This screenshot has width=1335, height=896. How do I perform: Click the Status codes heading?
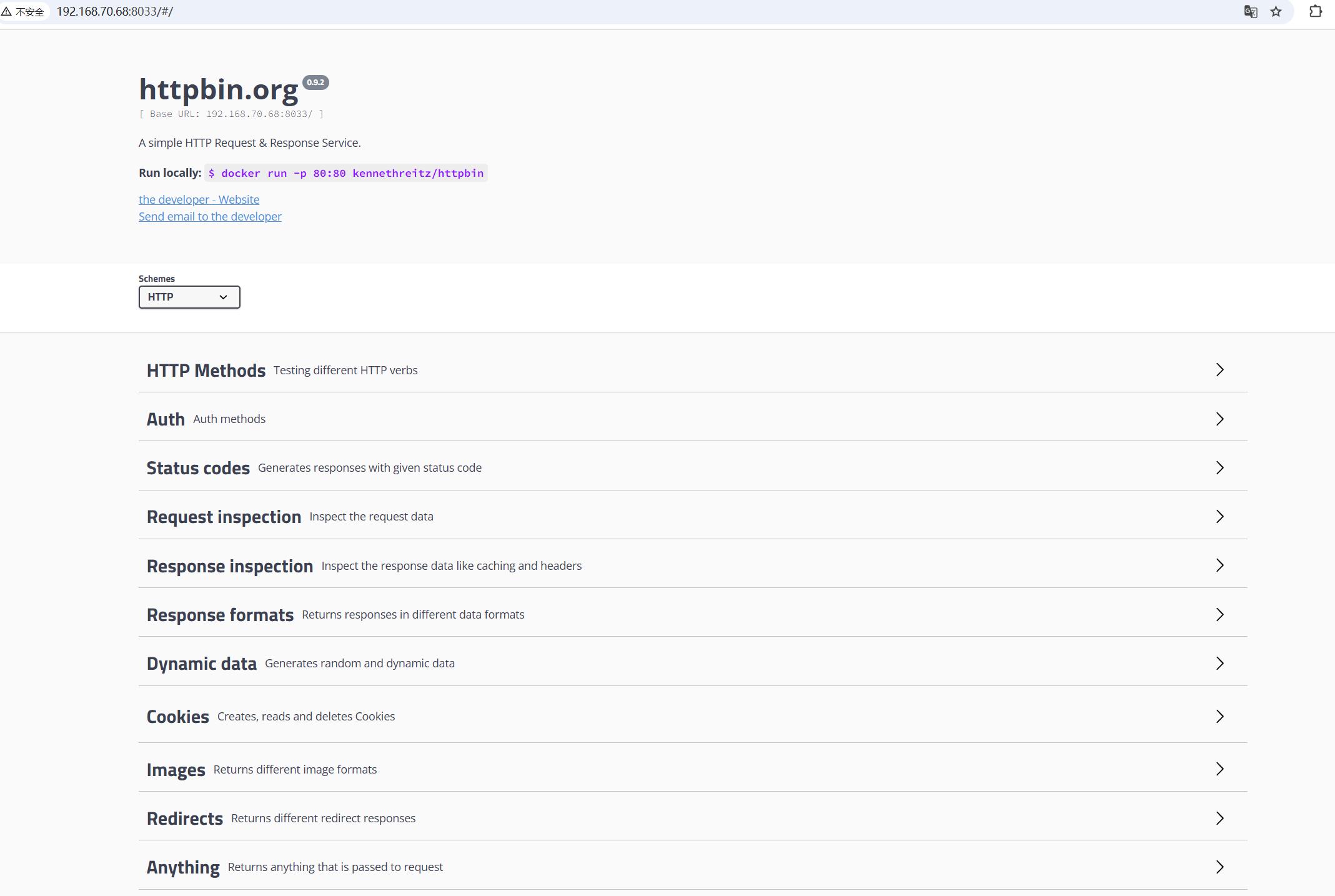[198, 468]
